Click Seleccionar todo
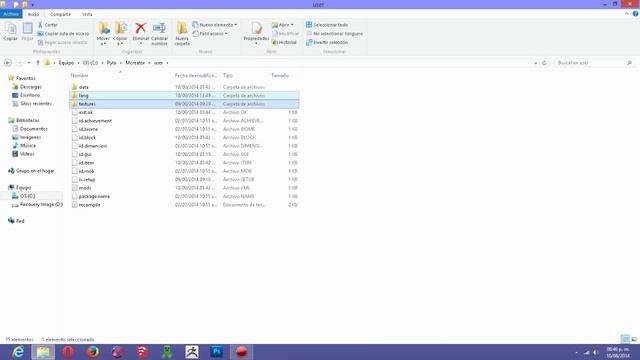 (327, 25)
